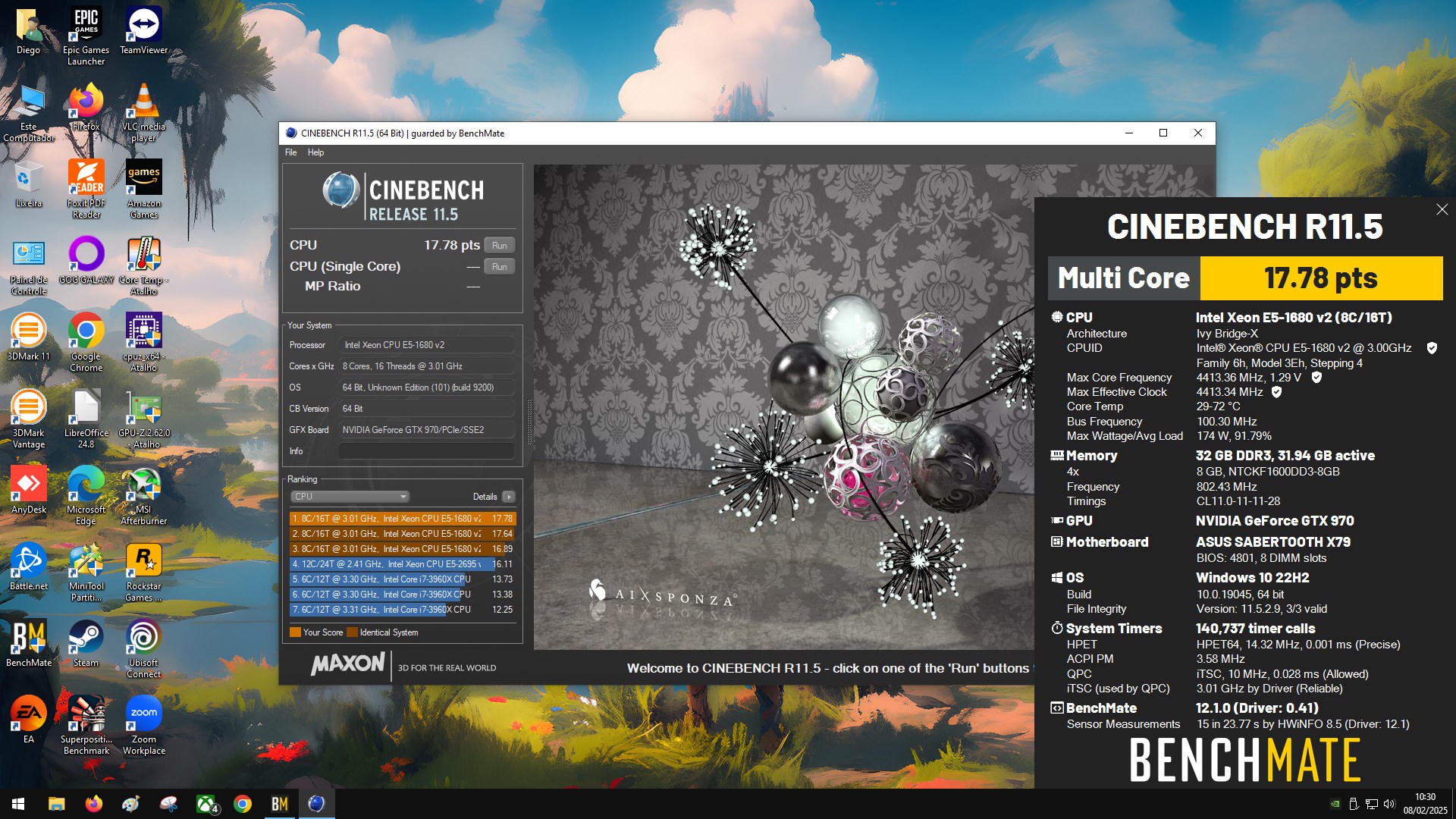Open Microsoft Edge desktop icon
Screen dimensions: 1456x819
click(86, 495)
